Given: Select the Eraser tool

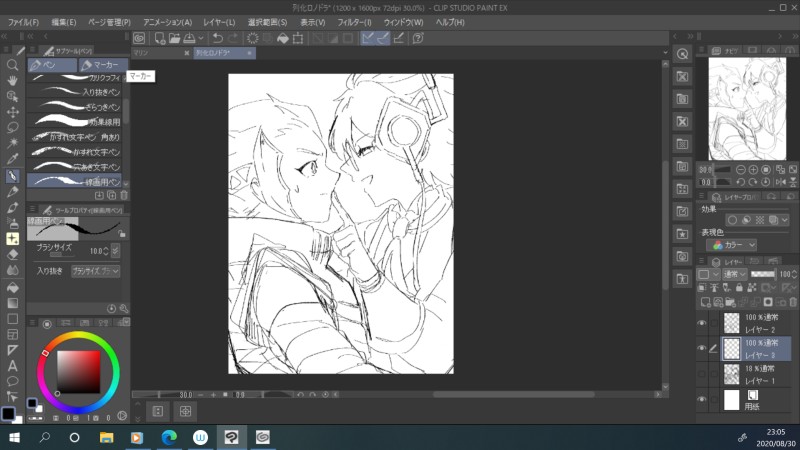Looking at the screenshot, I should pos(12,255).
